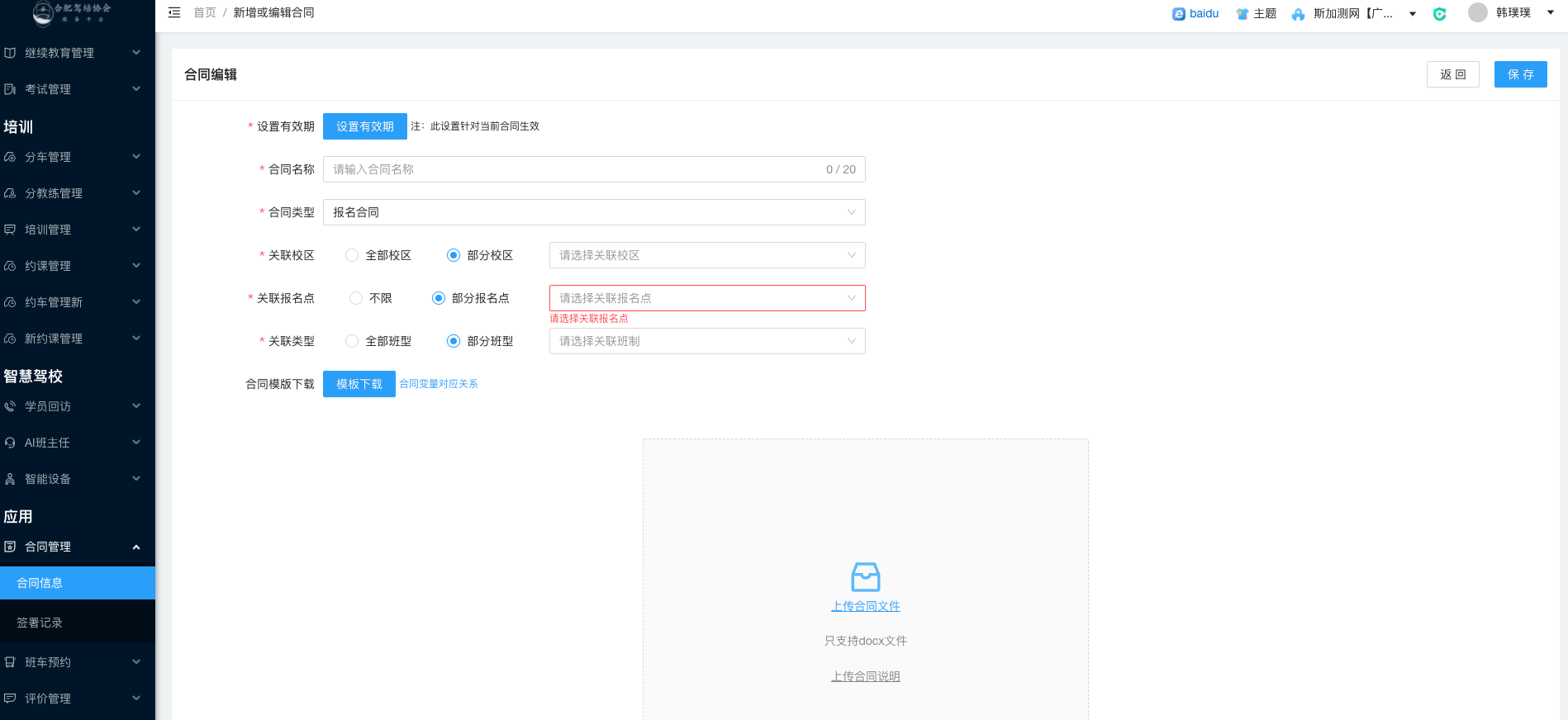Open 评价管理 menu item
Viewport: 1568px width, 720px height.
[x=78, y=699]
